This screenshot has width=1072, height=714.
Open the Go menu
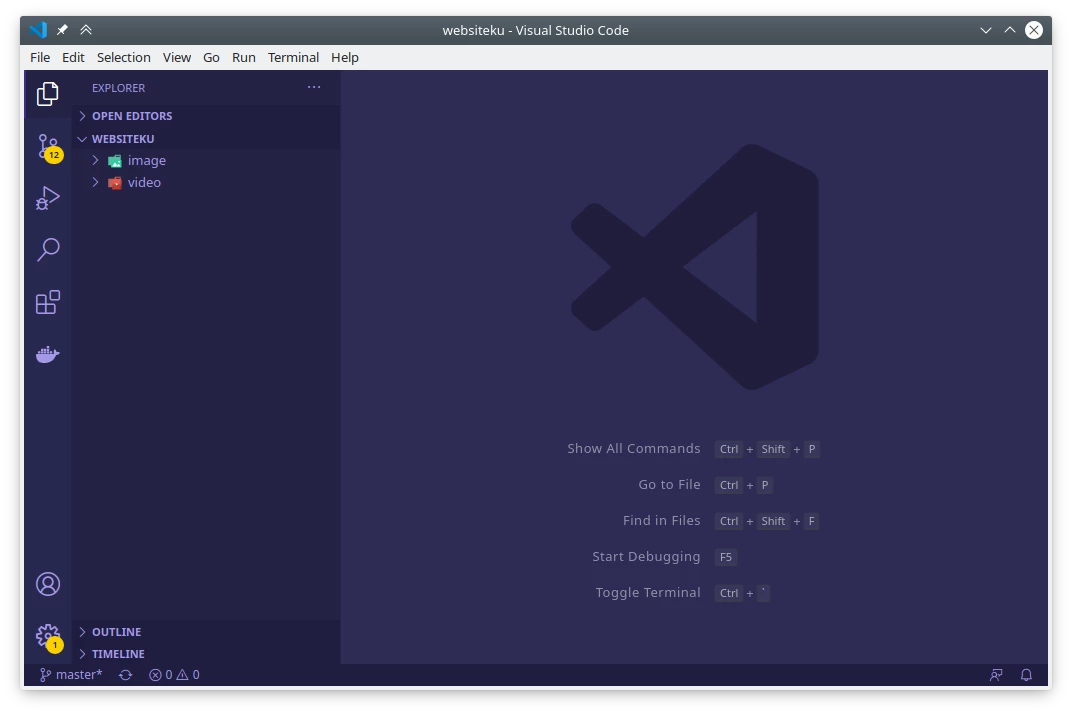click(211, 57)
